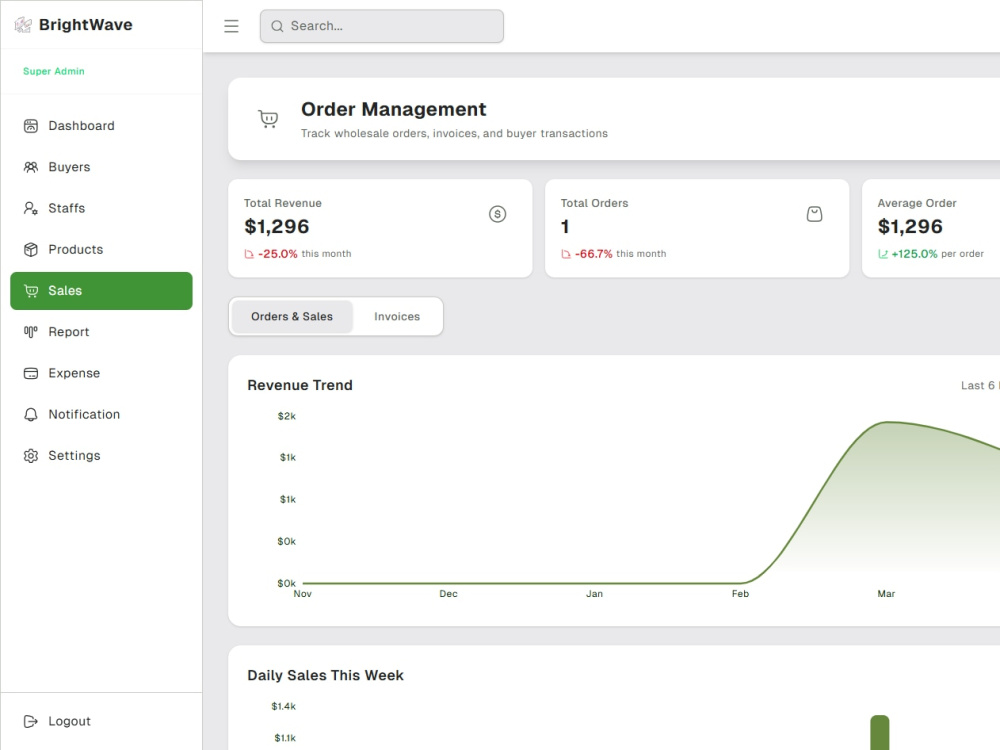Click the -25.0% this month text
Viewport: 1000px width, 750px height.
pos(304,254)
